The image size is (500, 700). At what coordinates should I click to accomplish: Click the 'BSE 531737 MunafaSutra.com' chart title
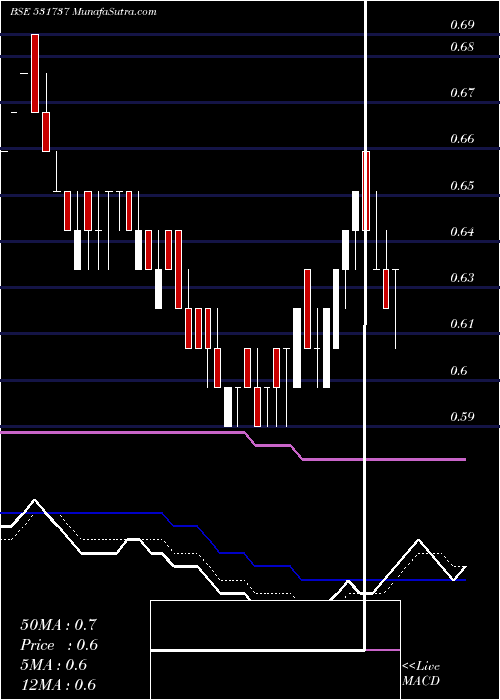tap(83, 12)
